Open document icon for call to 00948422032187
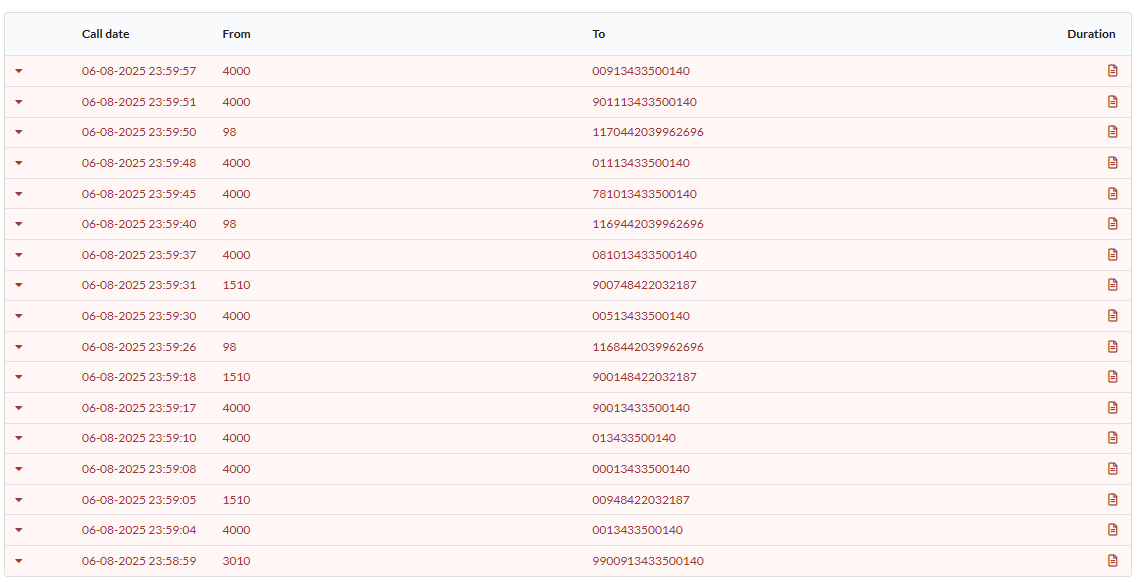Image resolution: width=1141 pixels, height=582 pixels. [x=1112, y=500]
